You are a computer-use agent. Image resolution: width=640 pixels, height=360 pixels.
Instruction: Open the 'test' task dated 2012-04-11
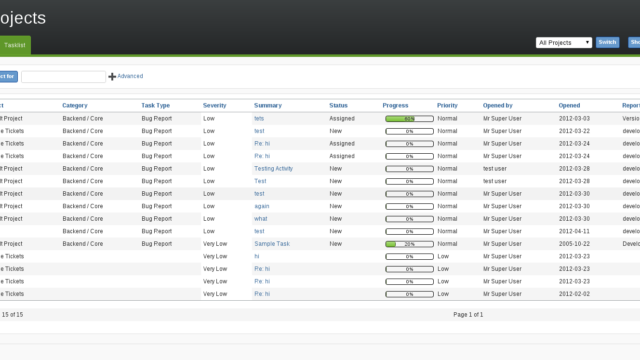tap(259, 231)
